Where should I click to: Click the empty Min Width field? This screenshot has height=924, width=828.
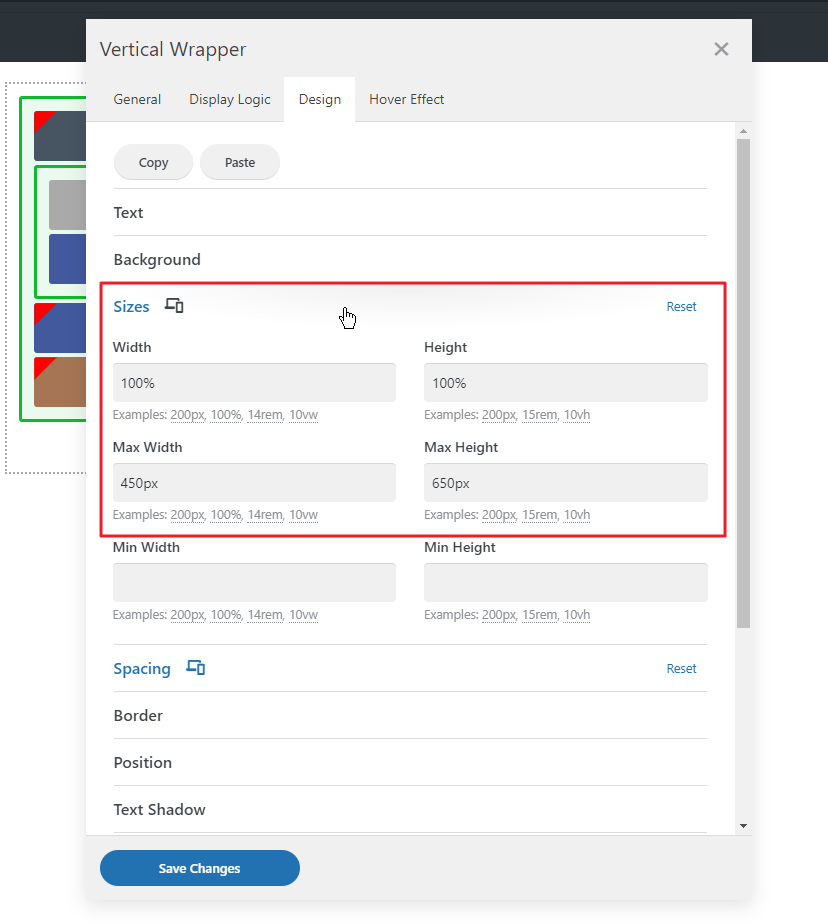[255, 582]
